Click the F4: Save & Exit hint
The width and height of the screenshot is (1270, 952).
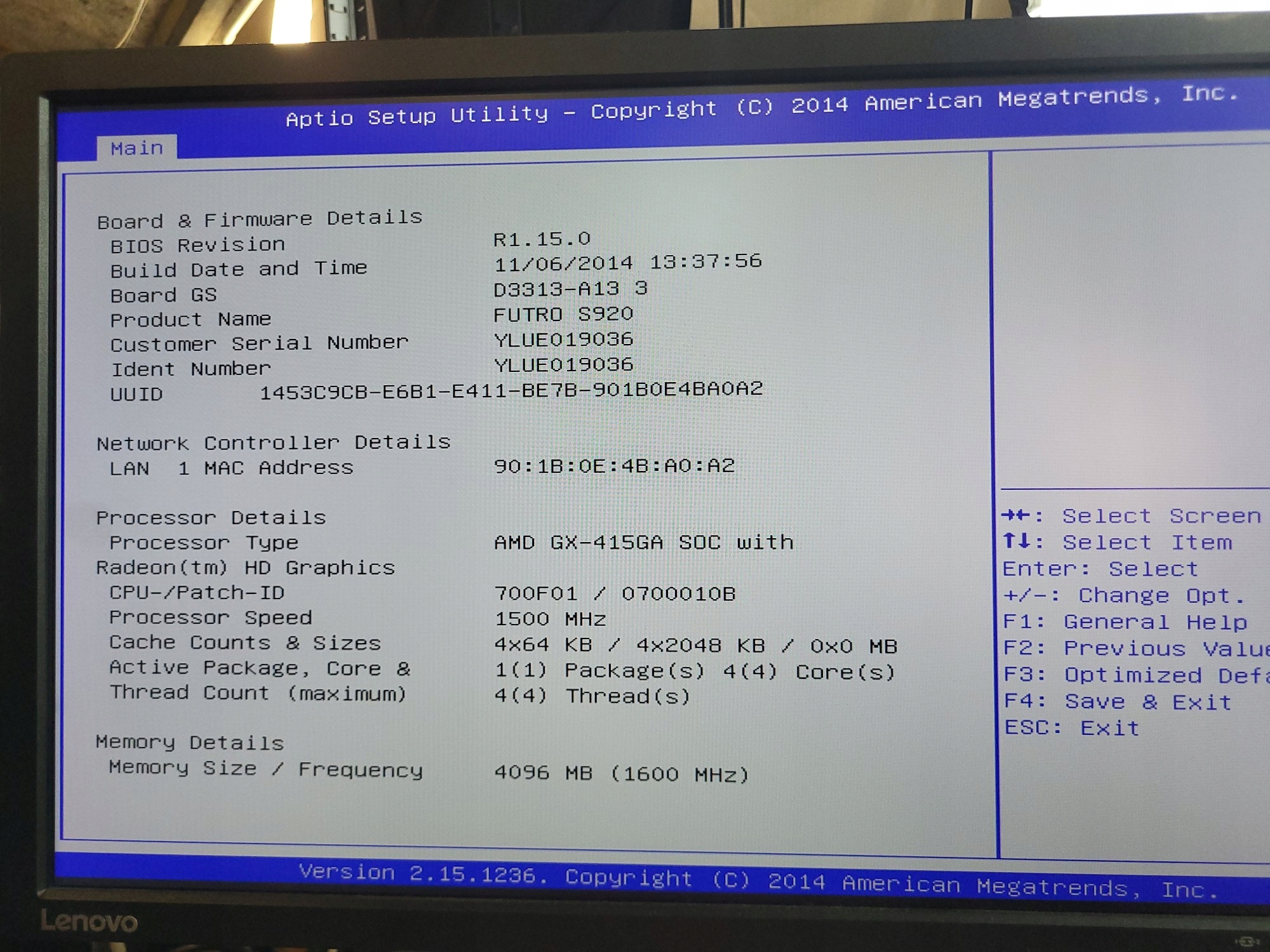click(1117, 702)
